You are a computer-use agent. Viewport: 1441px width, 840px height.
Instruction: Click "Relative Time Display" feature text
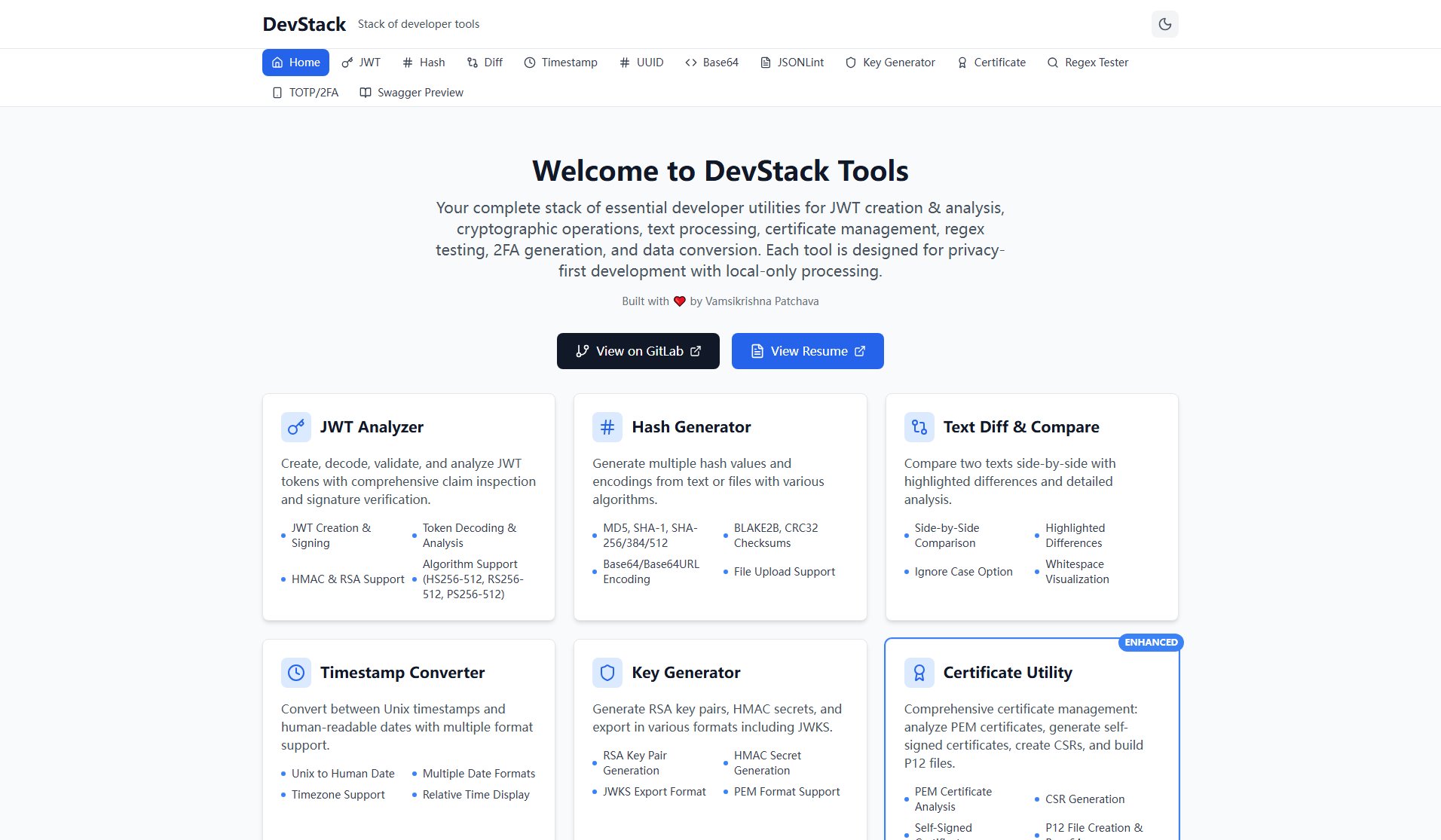(x=476, y=795)
